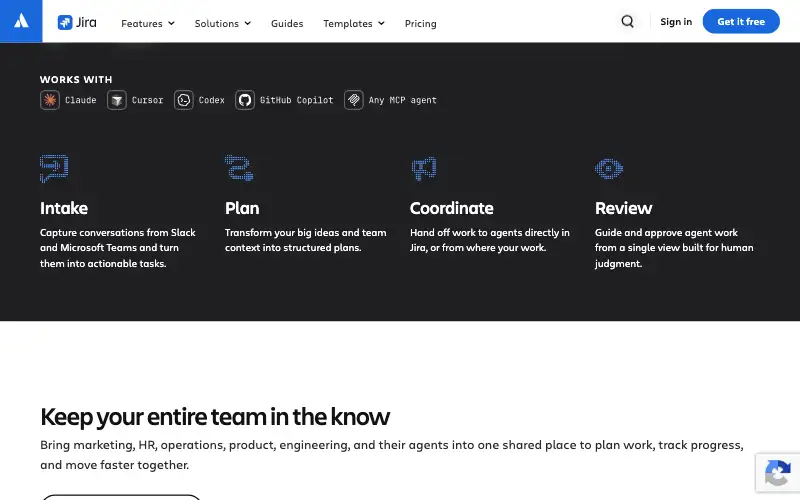The image size is (800, 500).
Task: Click the Review heading
Action: (623, 208)
